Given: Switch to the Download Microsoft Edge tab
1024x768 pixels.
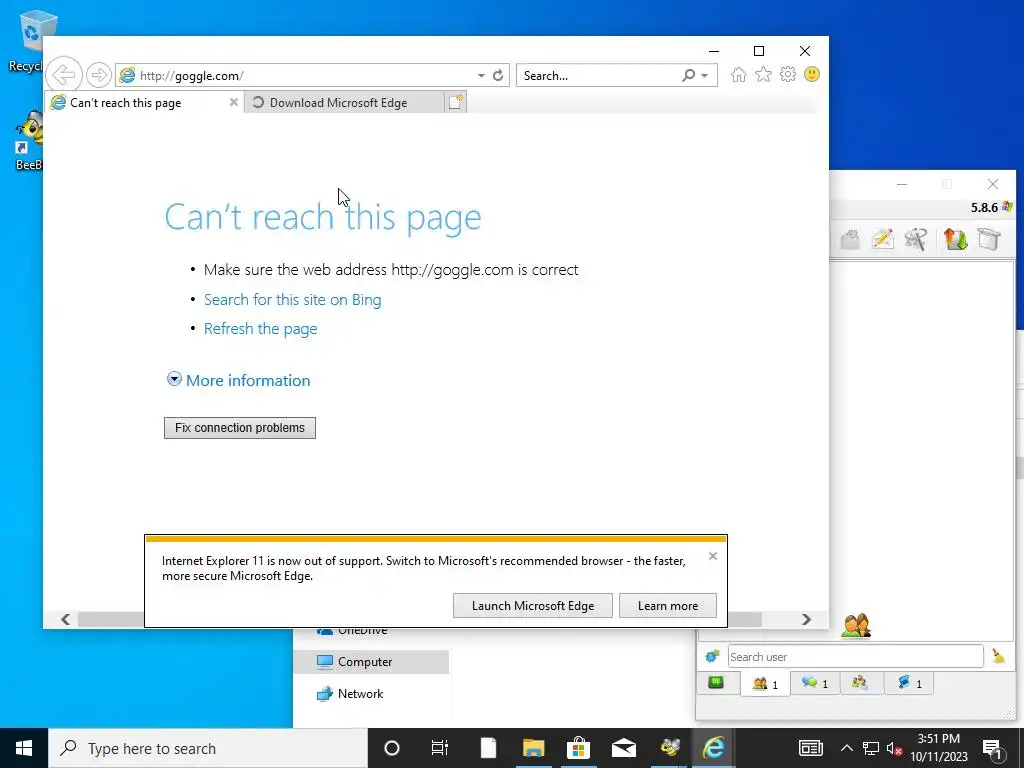Looking at the screenshot, I should point(344,102).
